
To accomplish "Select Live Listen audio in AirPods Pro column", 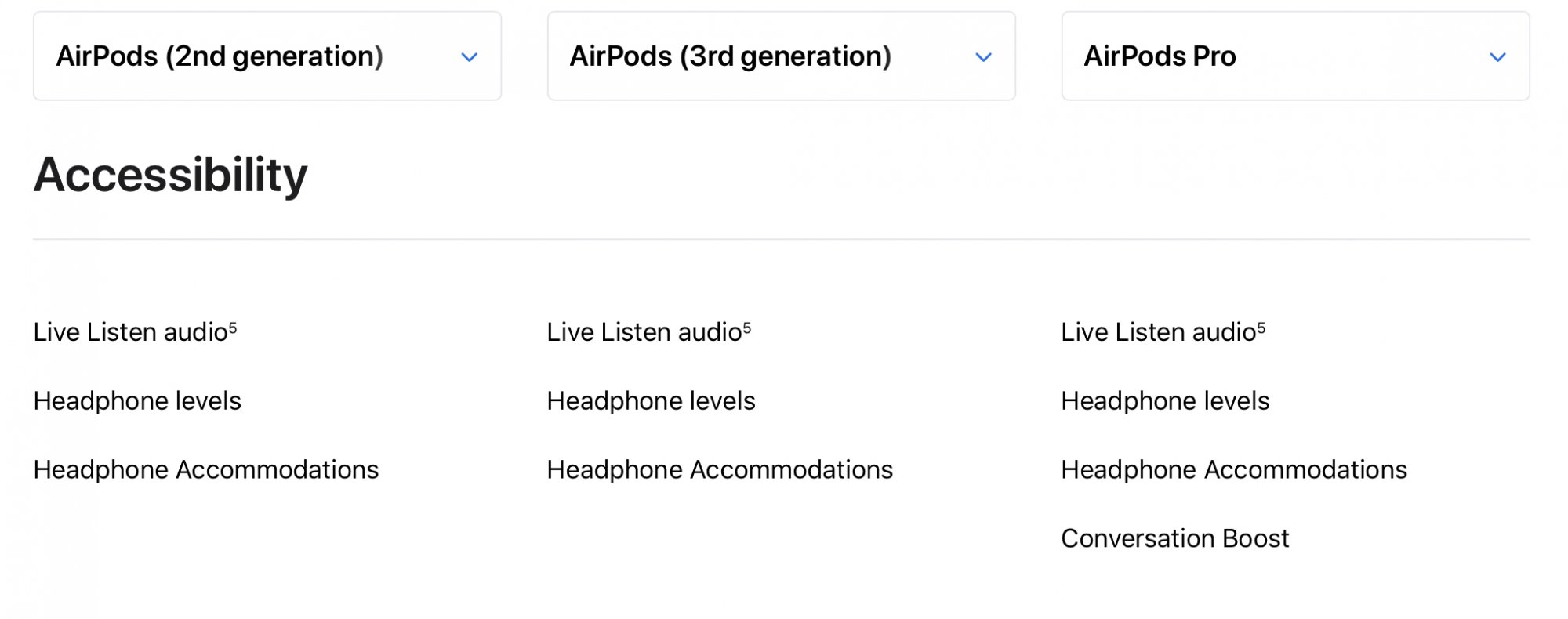I will point(1159,332).
